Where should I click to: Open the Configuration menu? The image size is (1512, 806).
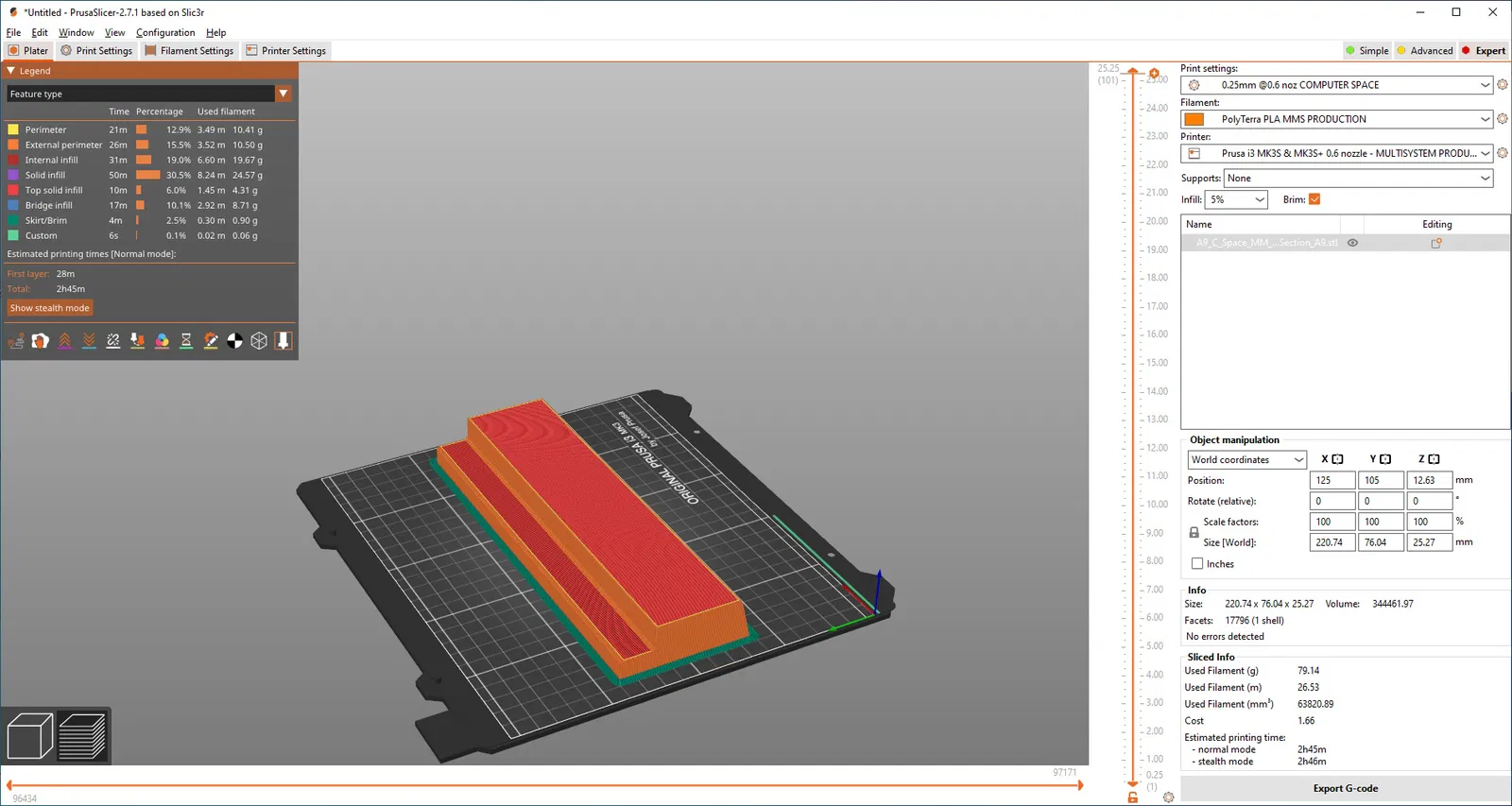coord(165,32)
